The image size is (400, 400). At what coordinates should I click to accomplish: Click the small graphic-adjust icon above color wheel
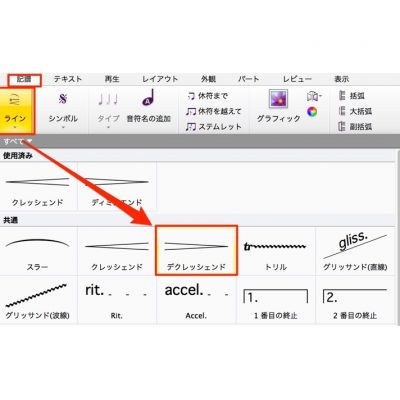[x=314, y=96]
